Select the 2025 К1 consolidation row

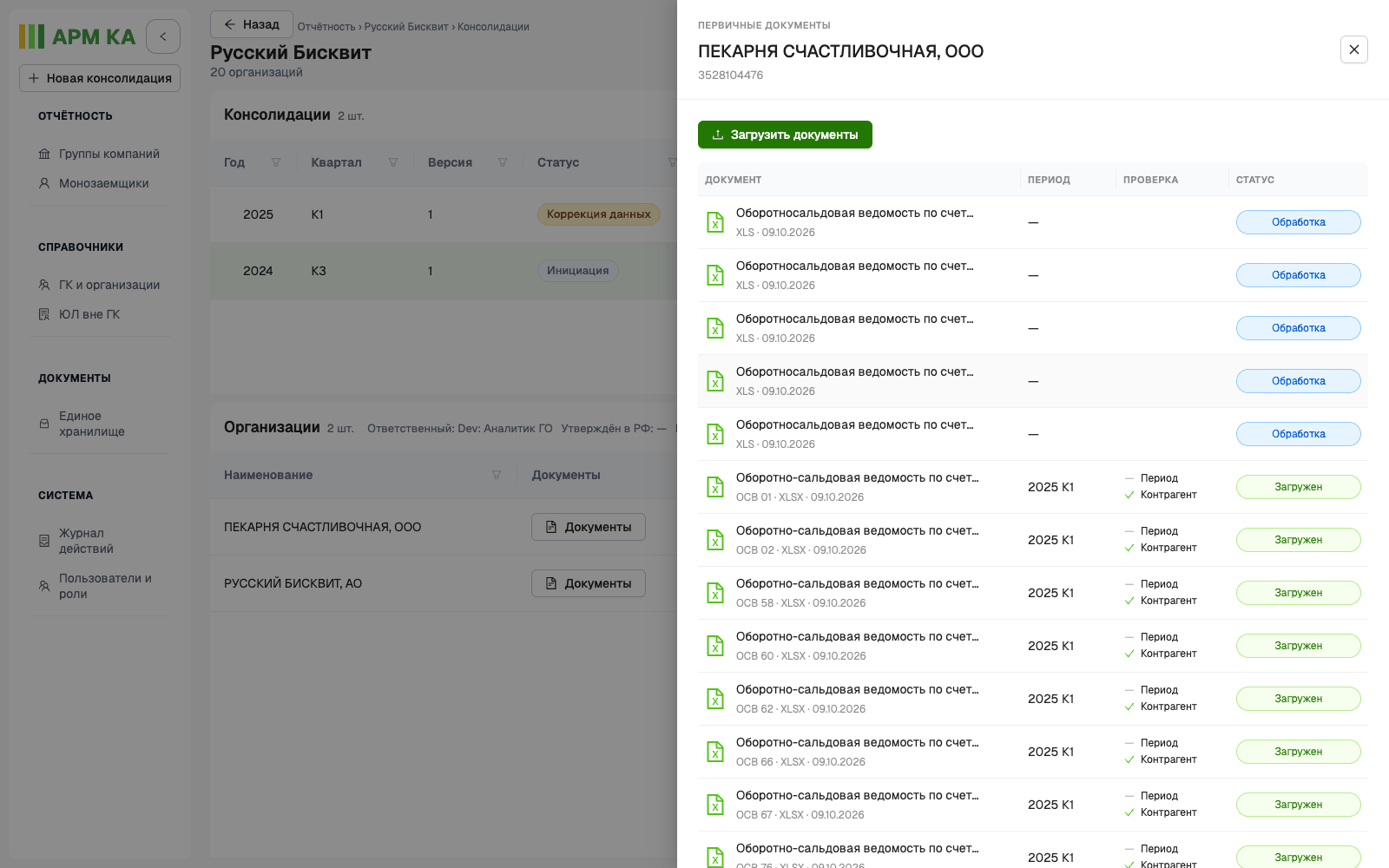[x=444, y=214]
